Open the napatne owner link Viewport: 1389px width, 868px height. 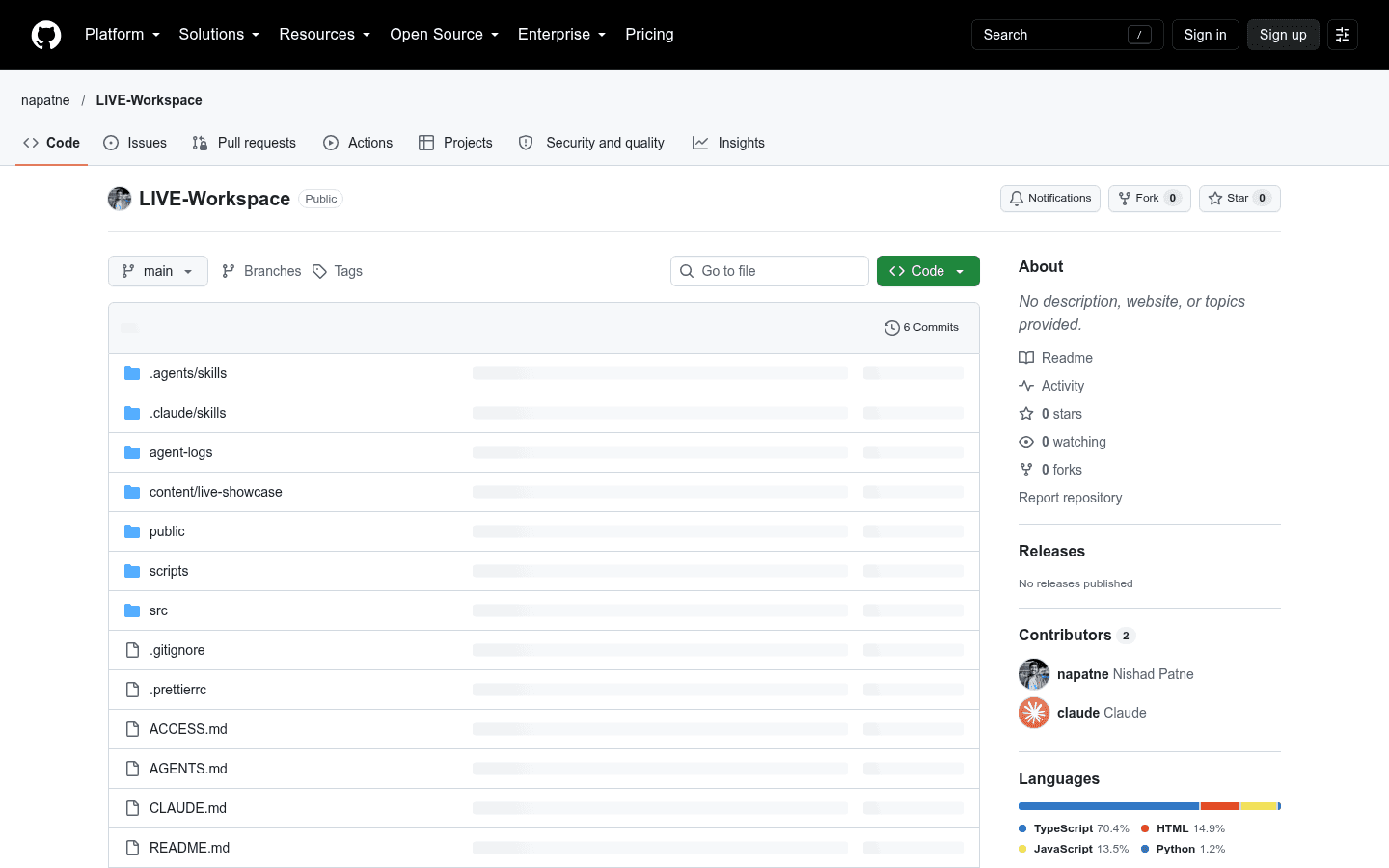(x=45, y=100)
